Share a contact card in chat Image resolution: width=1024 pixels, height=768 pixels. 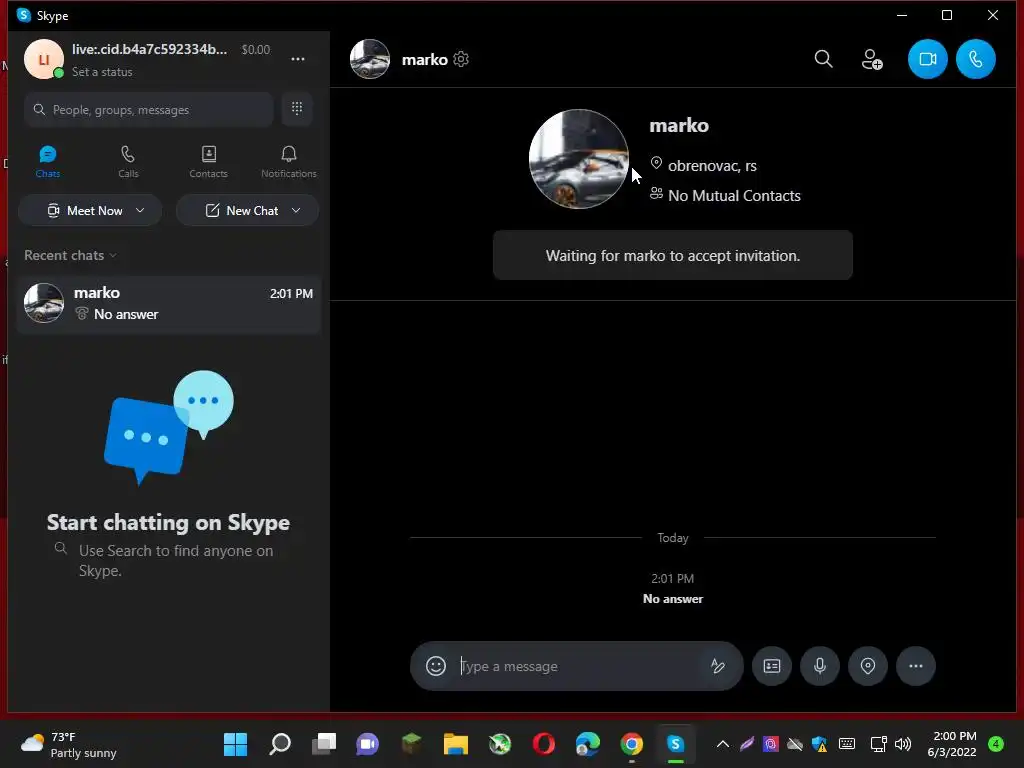[772, 666]
